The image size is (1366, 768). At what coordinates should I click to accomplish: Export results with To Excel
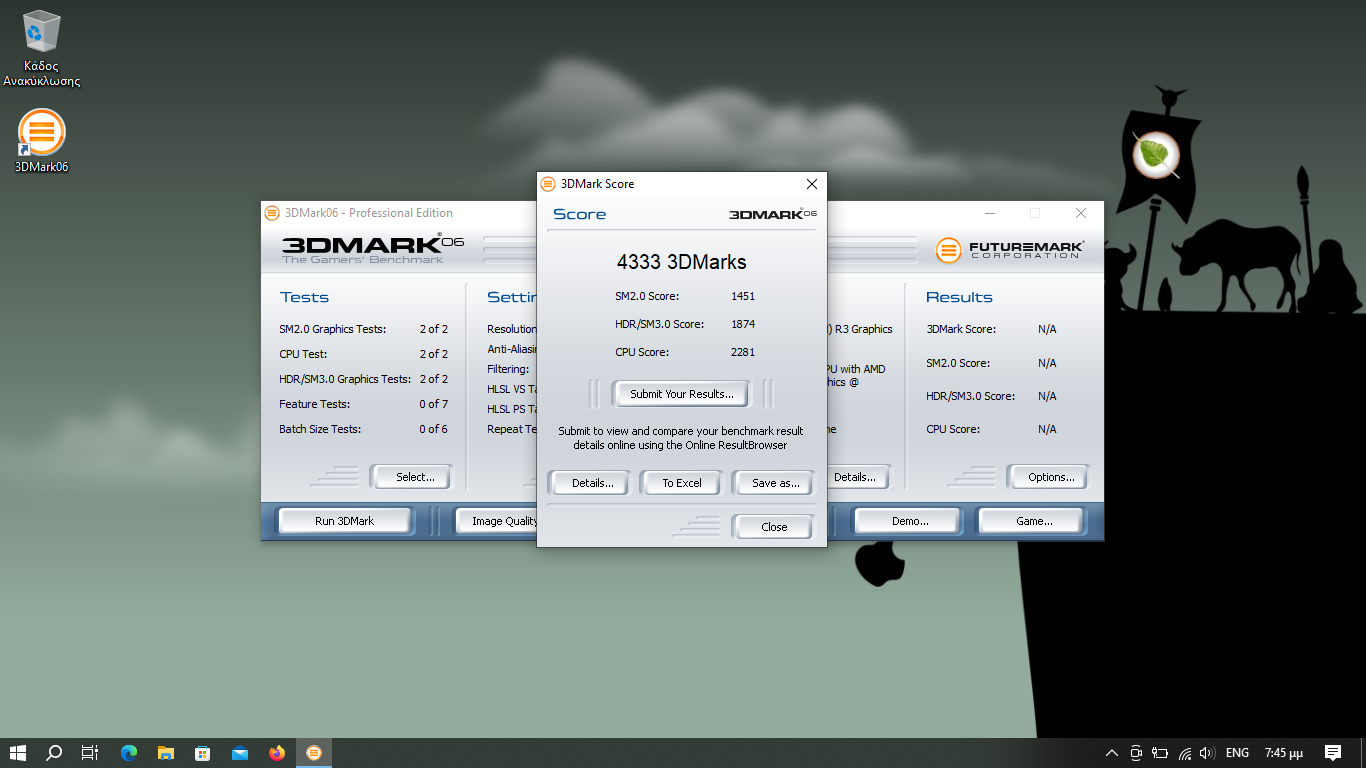point(682,483)
